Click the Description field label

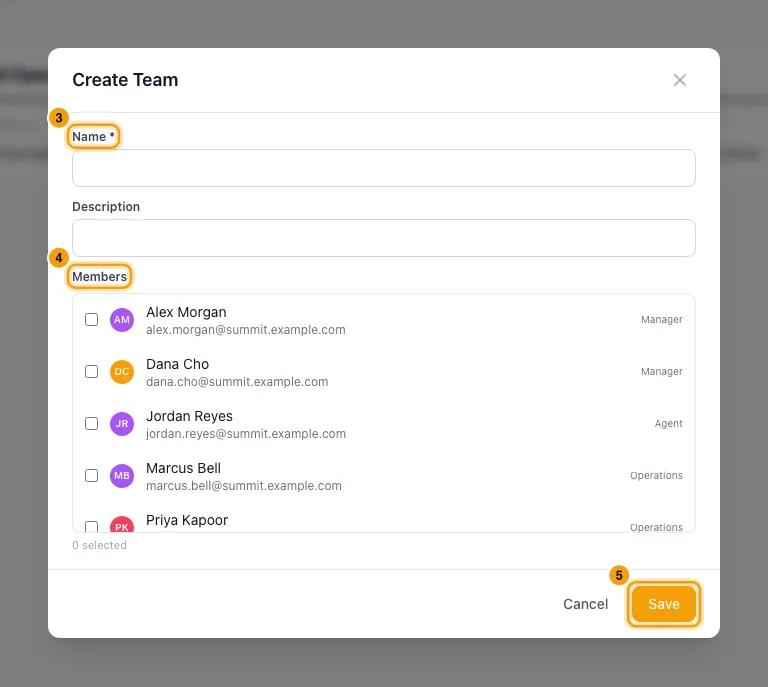click(x=106, y=207)
